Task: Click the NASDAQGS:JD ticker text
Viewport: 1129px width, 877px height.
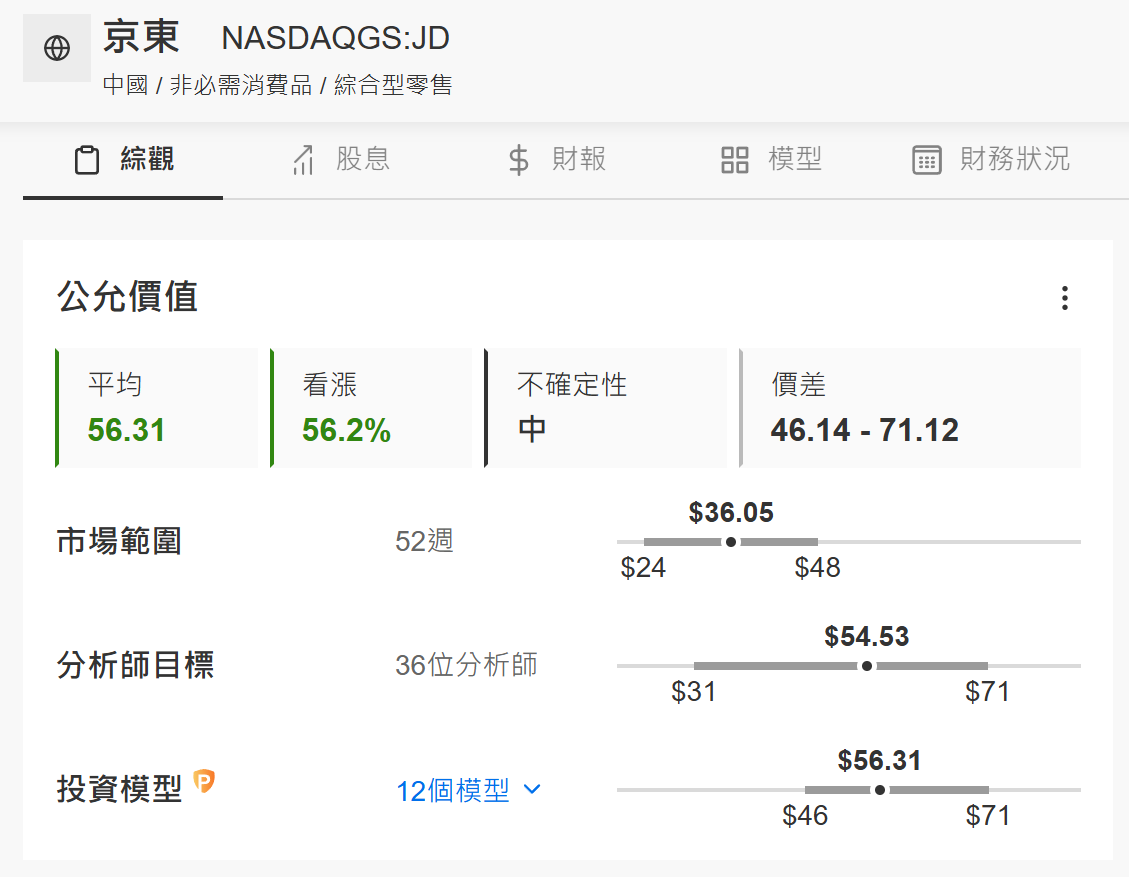Action: (336, 38)
